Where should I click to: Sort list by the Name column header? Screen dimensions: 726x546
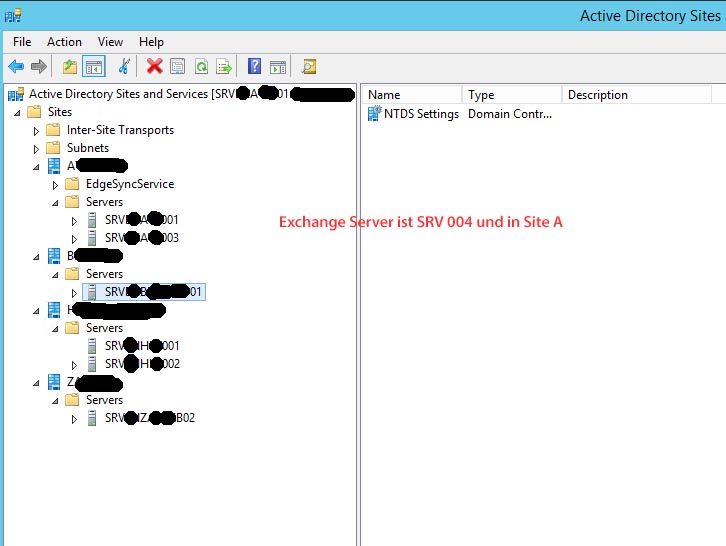click(412, 94)
